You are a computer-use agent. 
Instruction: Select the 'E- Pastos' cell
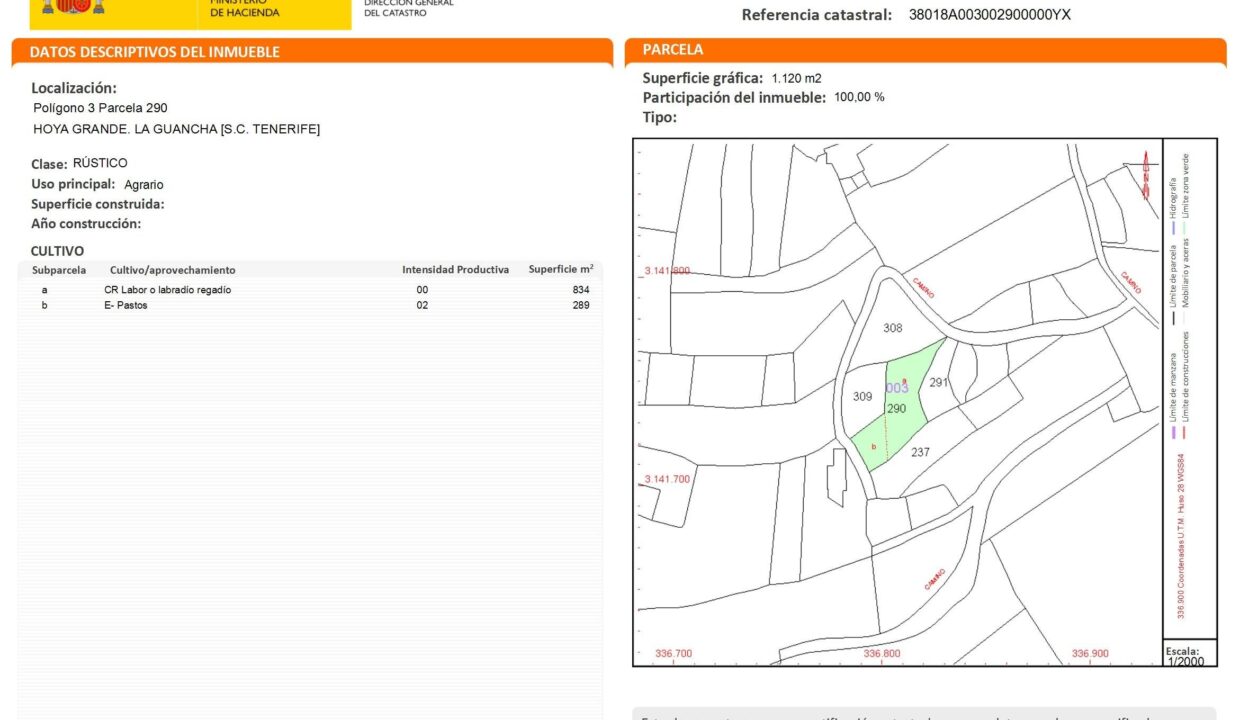125,305
